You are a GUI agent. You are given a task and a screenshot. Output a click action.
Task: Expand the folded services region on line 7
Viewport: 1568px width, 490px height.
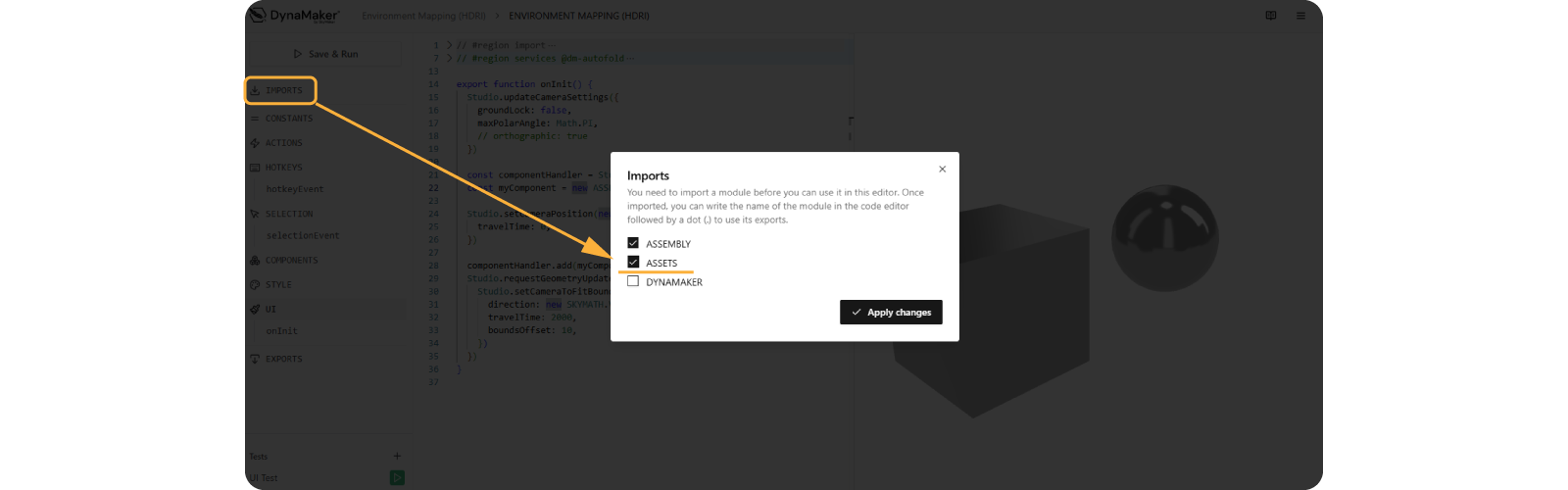coord(450,59)
